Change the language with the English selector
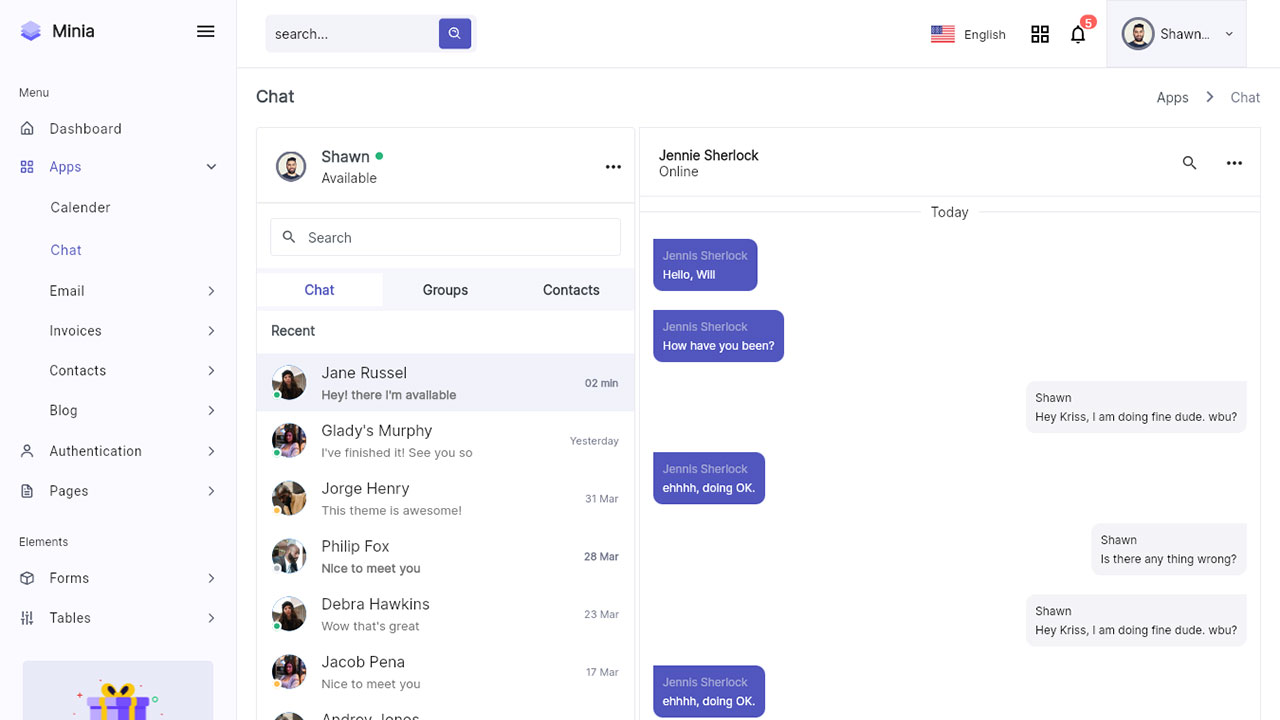The height and width of the screenshot is (720, 1280). 968,33
